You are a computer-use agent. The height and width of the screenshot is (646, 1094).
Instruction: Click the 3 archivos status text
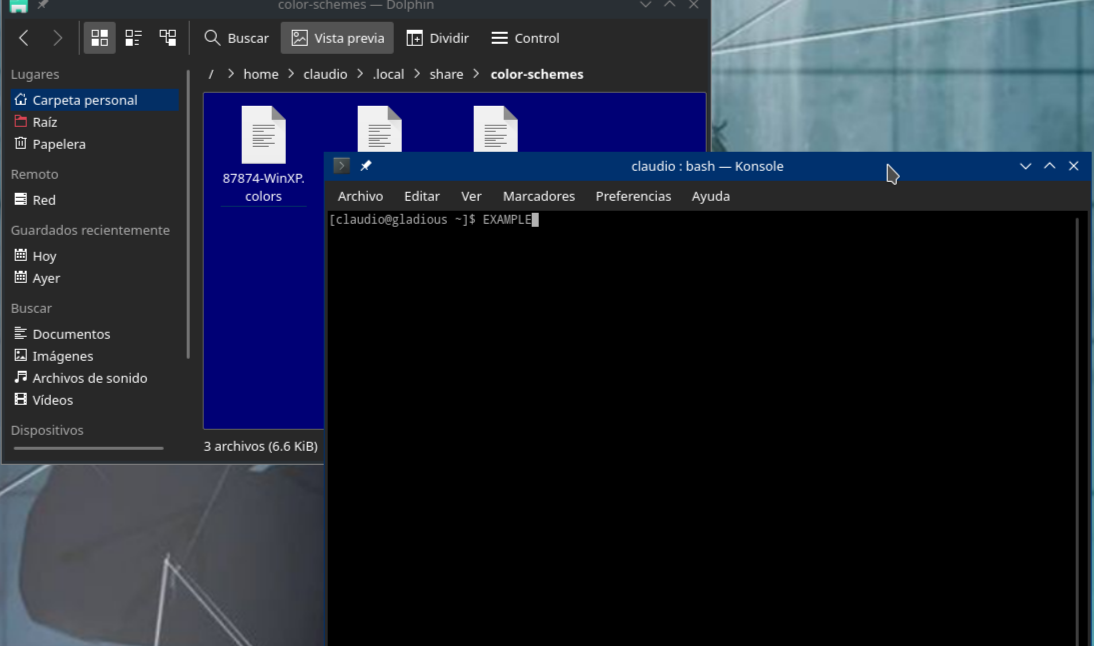(x=260, y=446)
